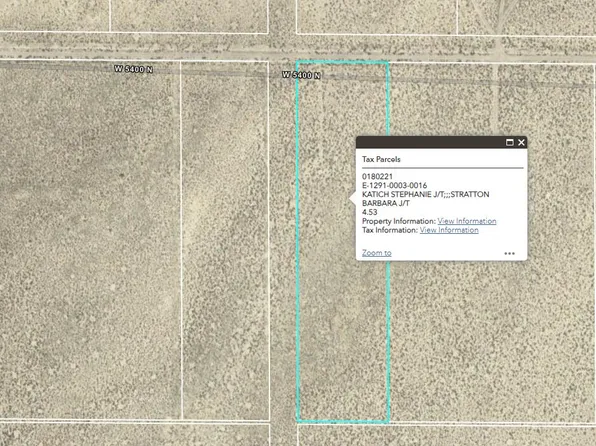The height and width of the screenshot is (446, 596).
Task: Open Property Information View Information link
Action: (467, 221)
